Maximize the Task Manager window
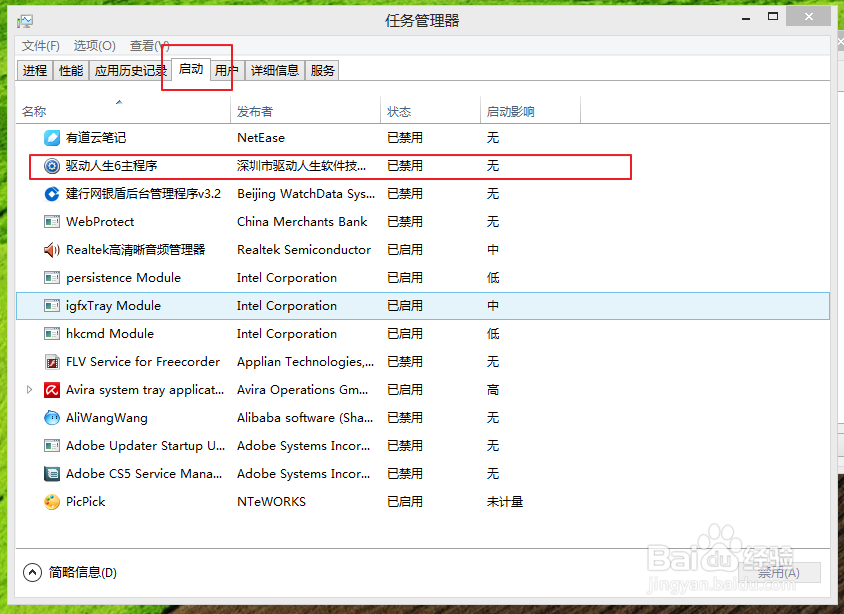Viewport: 844px width, 614px height. 773,17
